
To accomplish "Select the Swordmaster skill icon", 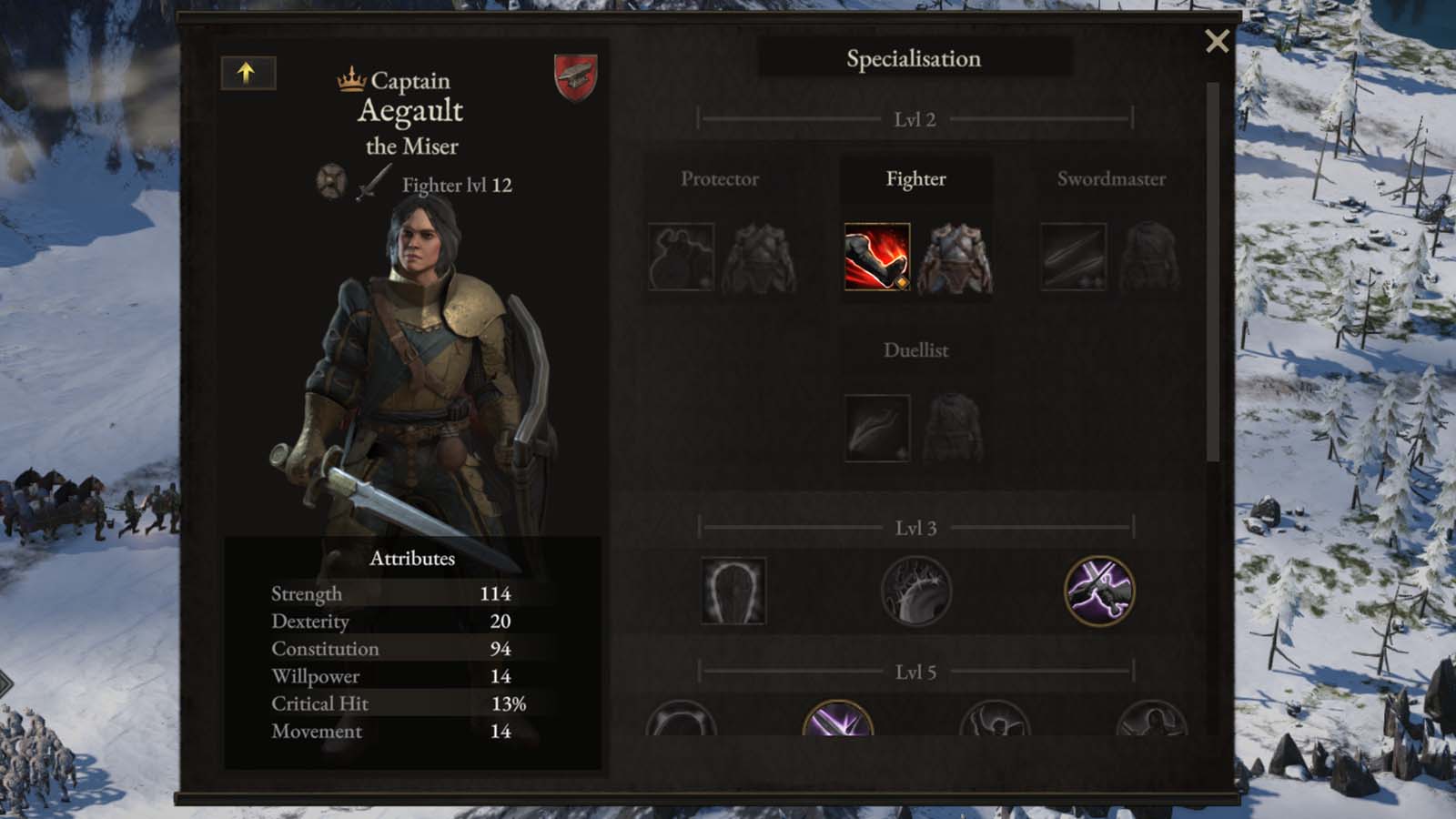I will tap(1074, 257).
